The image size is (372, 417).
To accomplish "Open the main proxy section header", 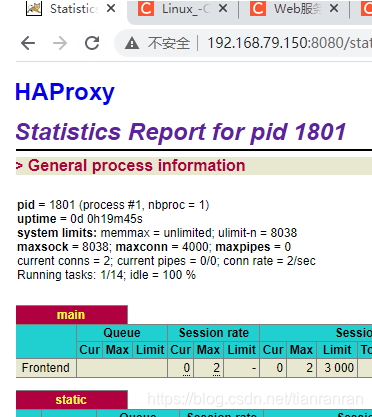I will [72, 315].
